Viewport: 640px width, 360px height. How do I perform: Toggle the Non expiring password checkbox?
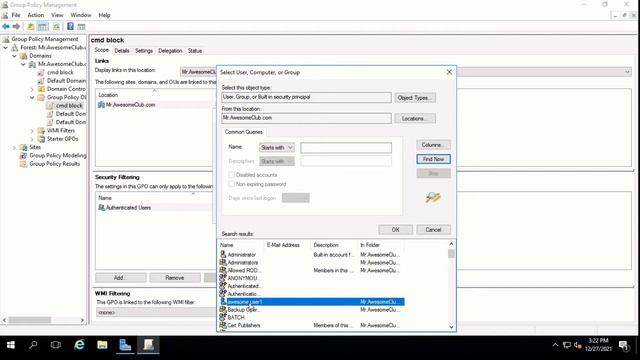coord(231,184)
